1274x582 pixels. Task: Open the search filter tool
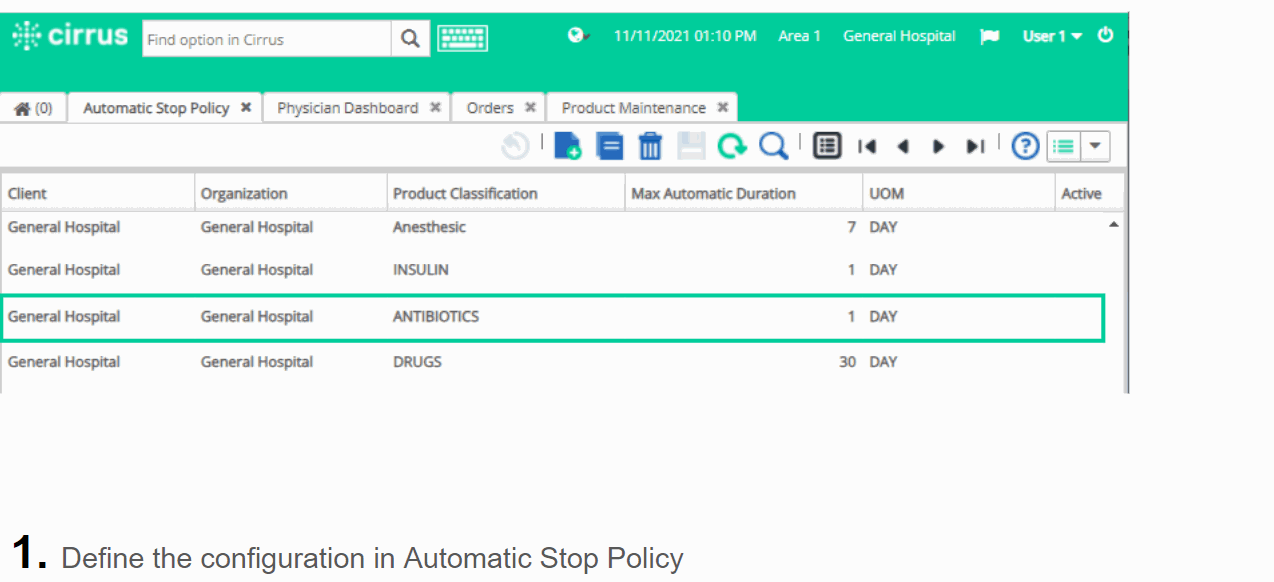(x=772, y=145)
